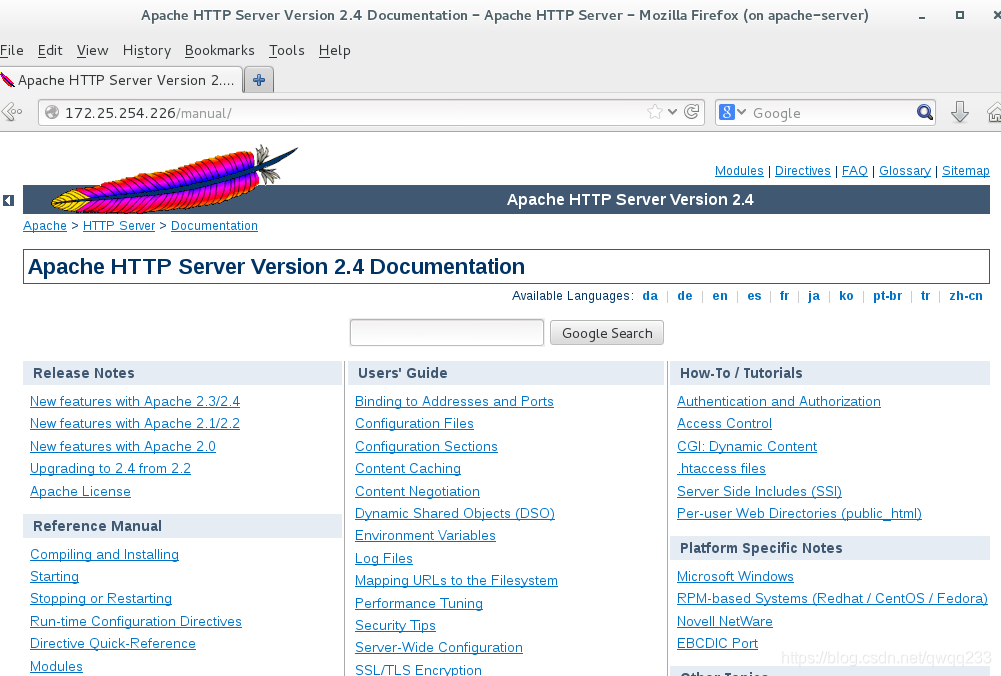Viewport: 1001px width, 676px height.
Task: Open Security Tips link
Action: (395, 625)
